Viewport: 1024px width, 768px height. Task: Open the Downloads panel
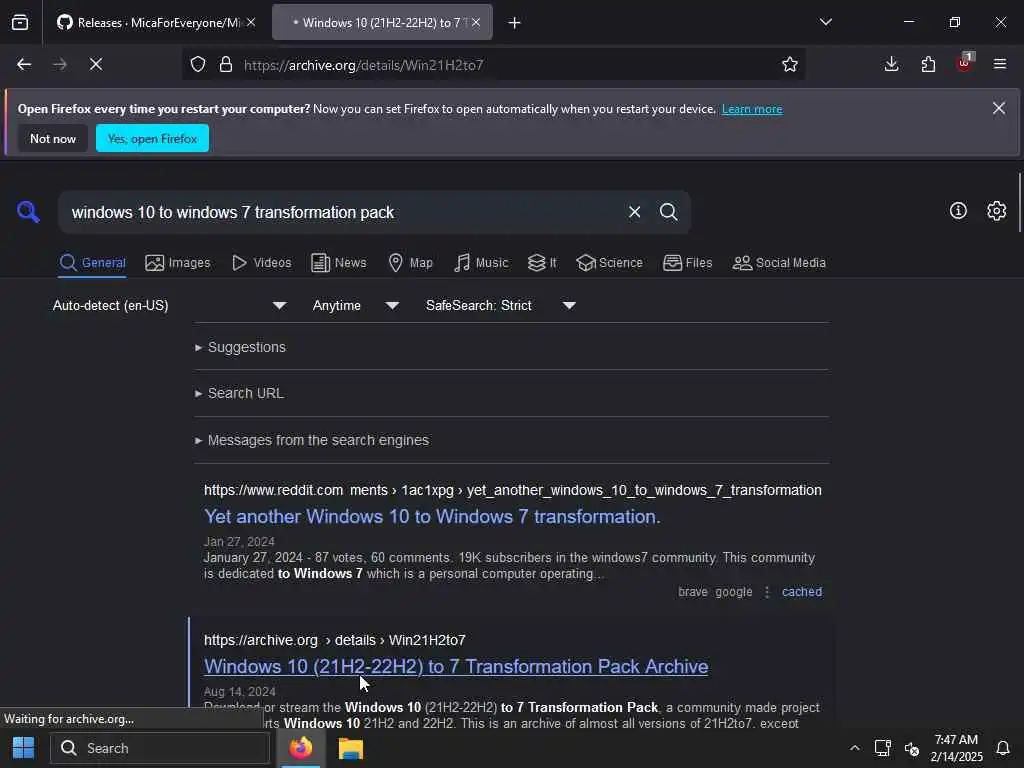coord(891,64)
